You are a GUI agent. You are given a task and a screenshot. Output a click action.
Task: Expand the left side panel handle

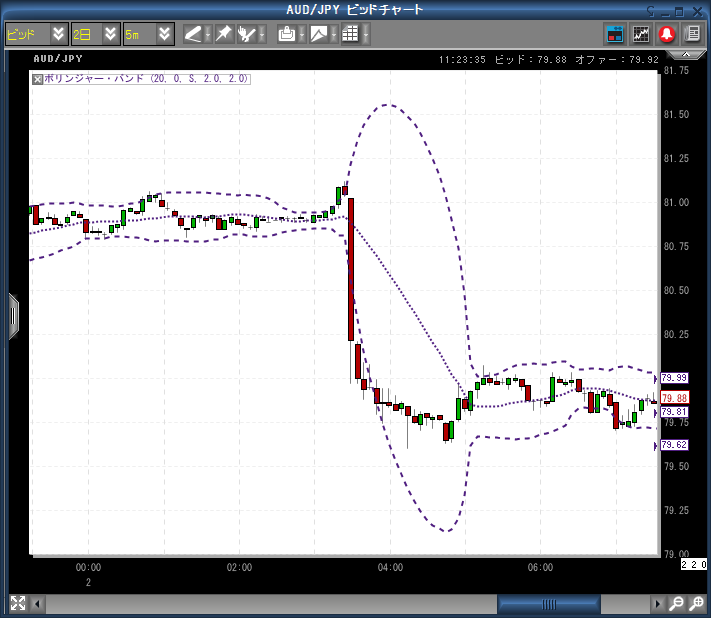[14, 316]
